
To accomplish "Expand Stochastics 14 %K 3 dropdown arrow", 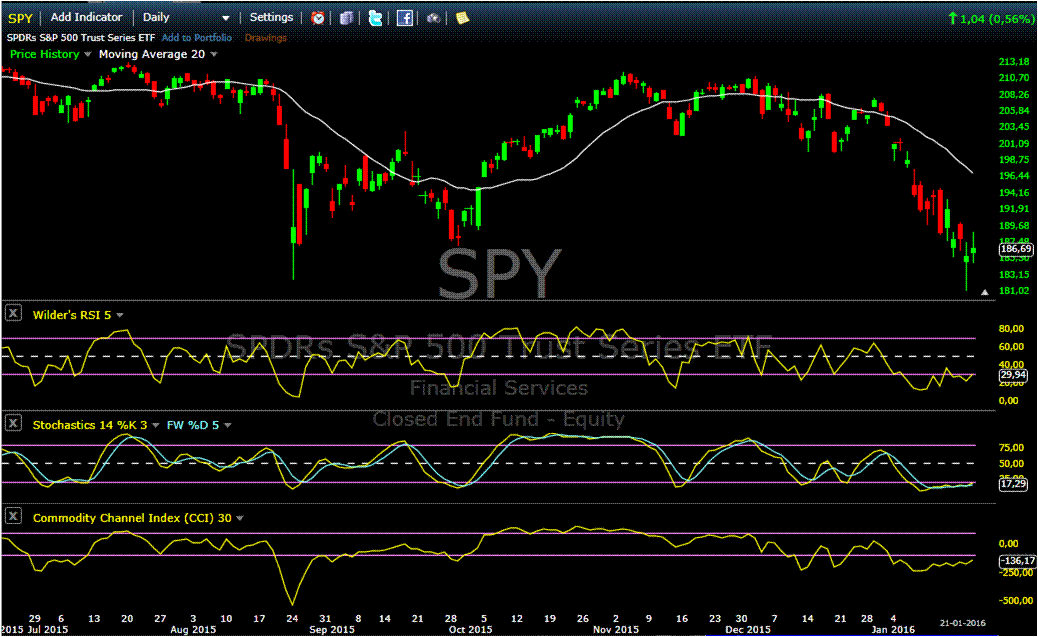I will 156,425.
